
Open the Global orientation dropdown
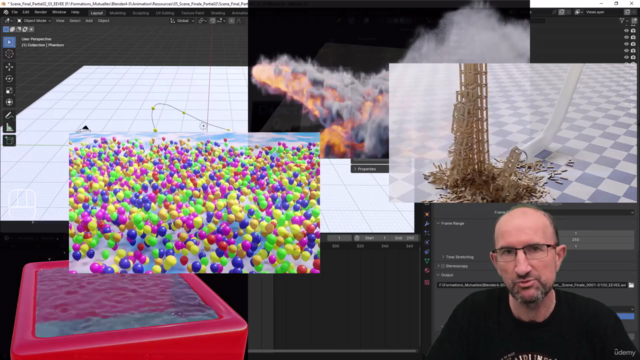point(182,20)
